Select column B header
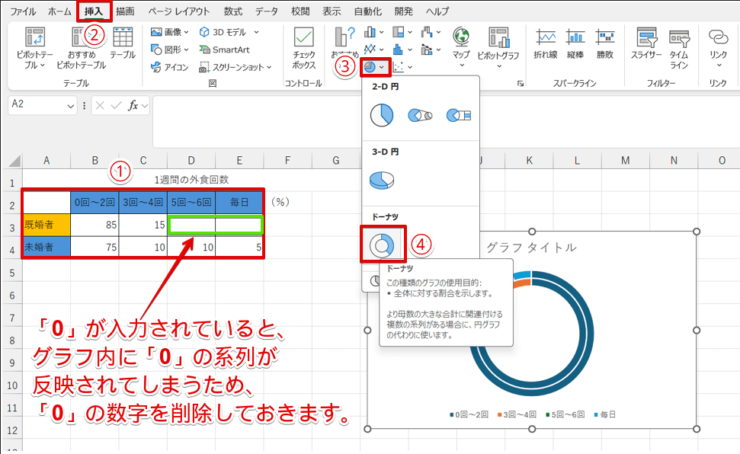The width and height of the screenshot is (740, 454). (x=95, y=160)
